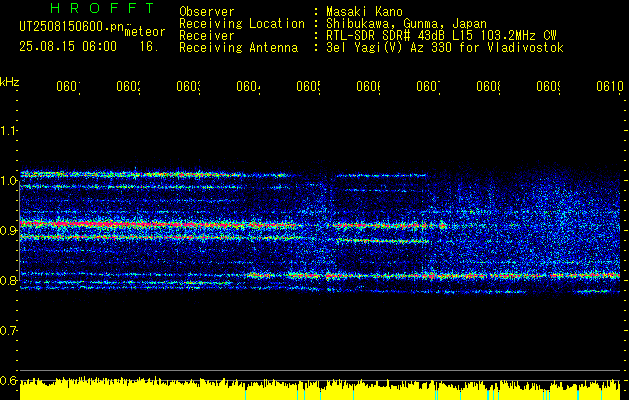Click the yellow signal level graph
629x400 pixels.
(x=320, y=388)
